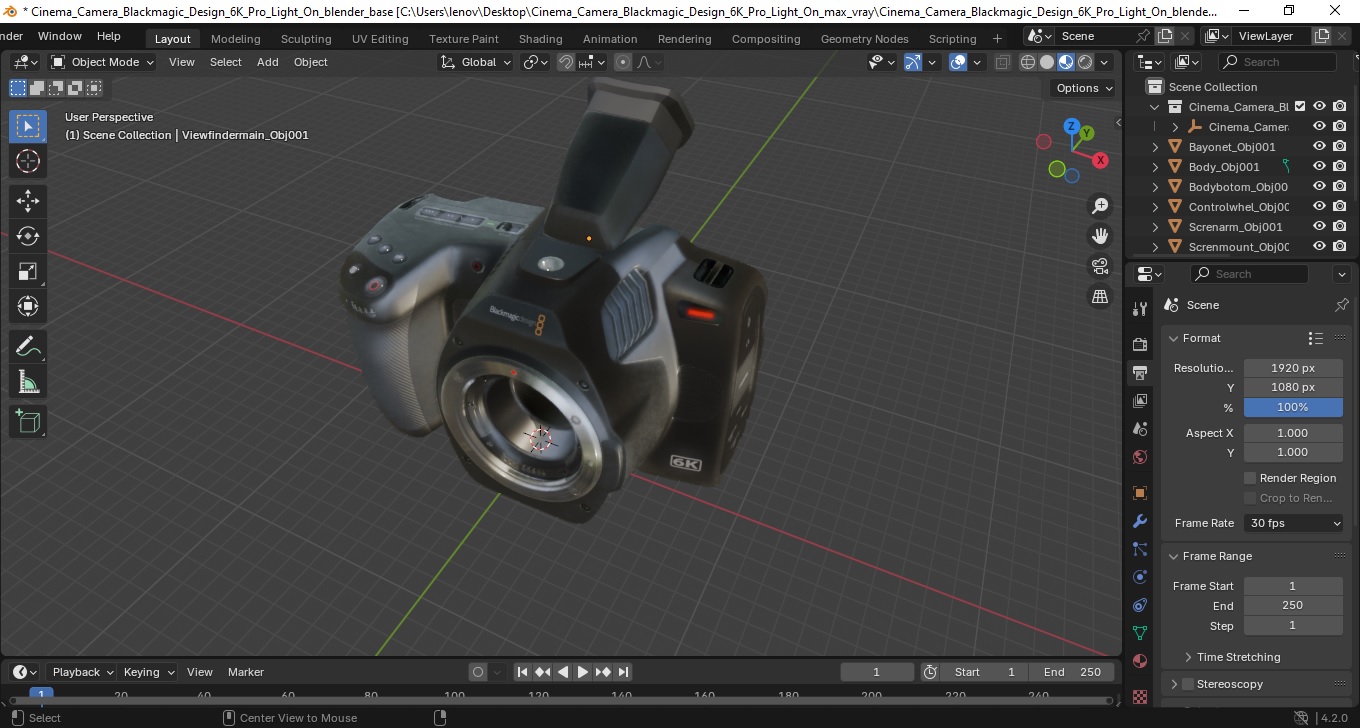Hide Body_Obj001 in the viewport

1320,166
